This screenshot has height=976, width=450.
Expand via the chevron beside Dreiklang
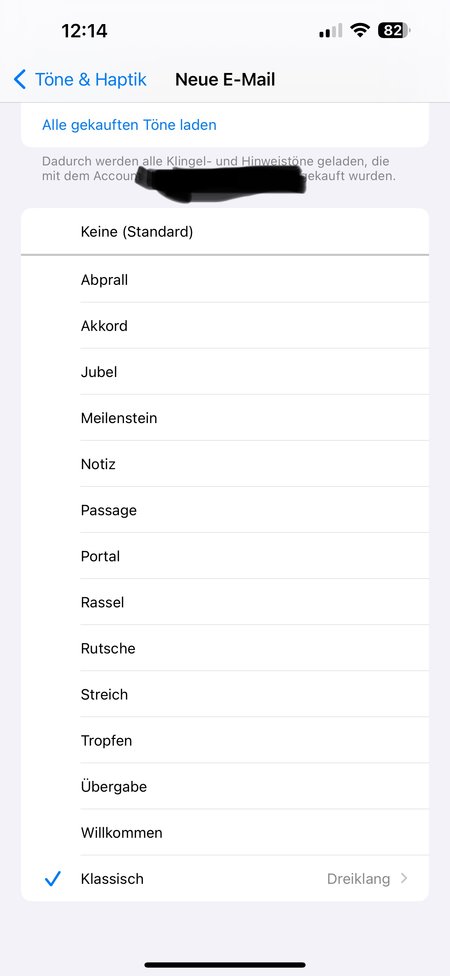pyautogui.click(x=404, y=879)
